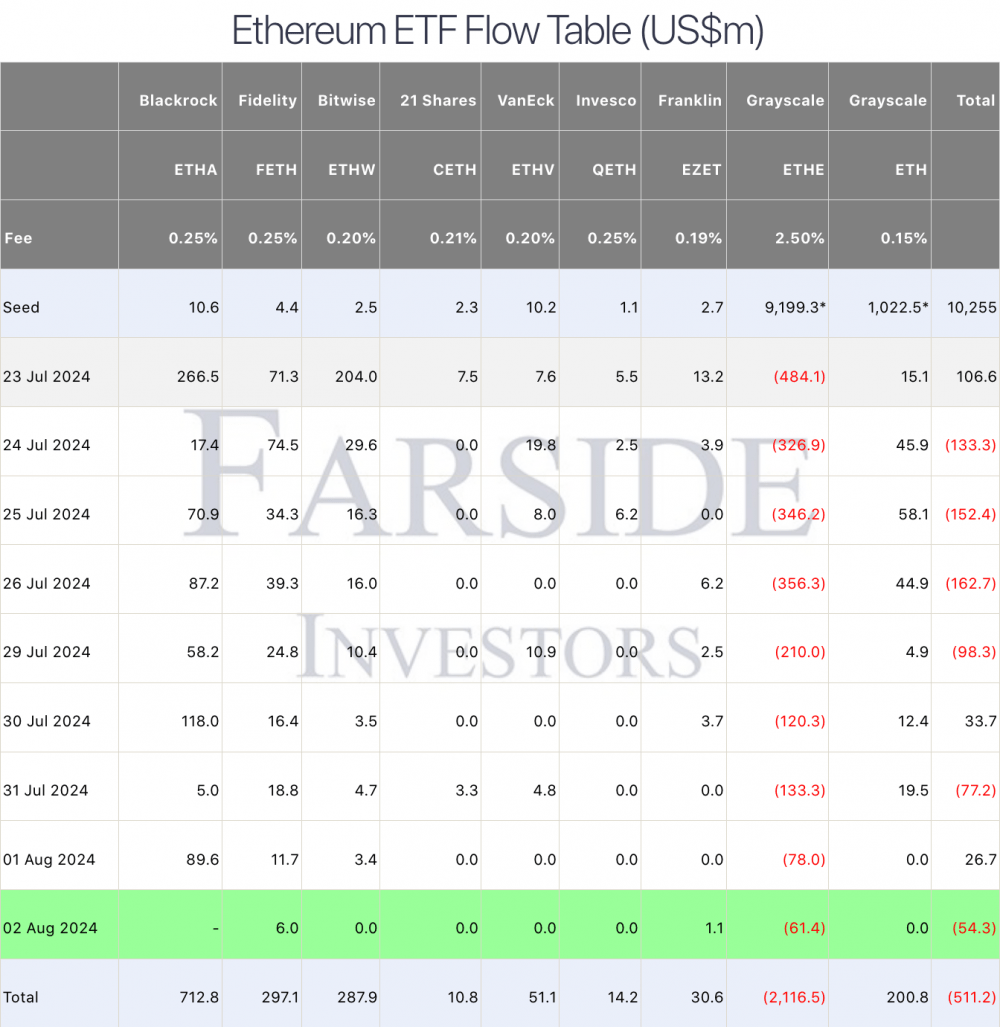Click the 266.5 Blackrock value
This screenshot has width=1000, height=1027.
click(x=198, y=377)
